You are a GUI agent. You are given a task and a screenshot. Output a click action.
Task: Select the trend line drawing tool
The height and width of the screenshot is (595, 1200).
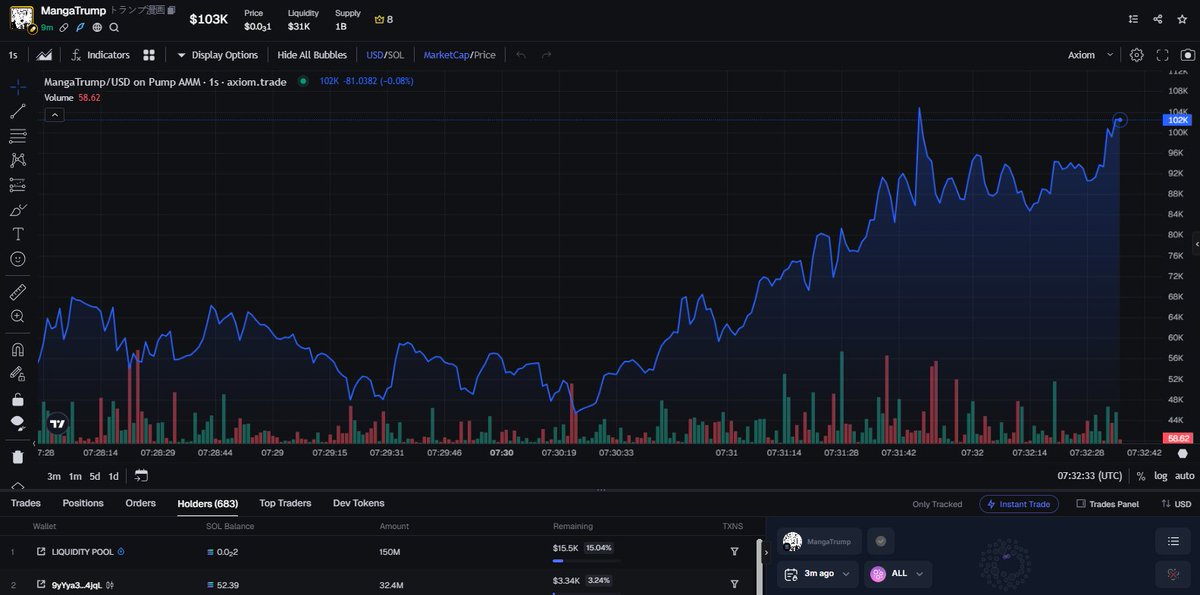point(18,111)
